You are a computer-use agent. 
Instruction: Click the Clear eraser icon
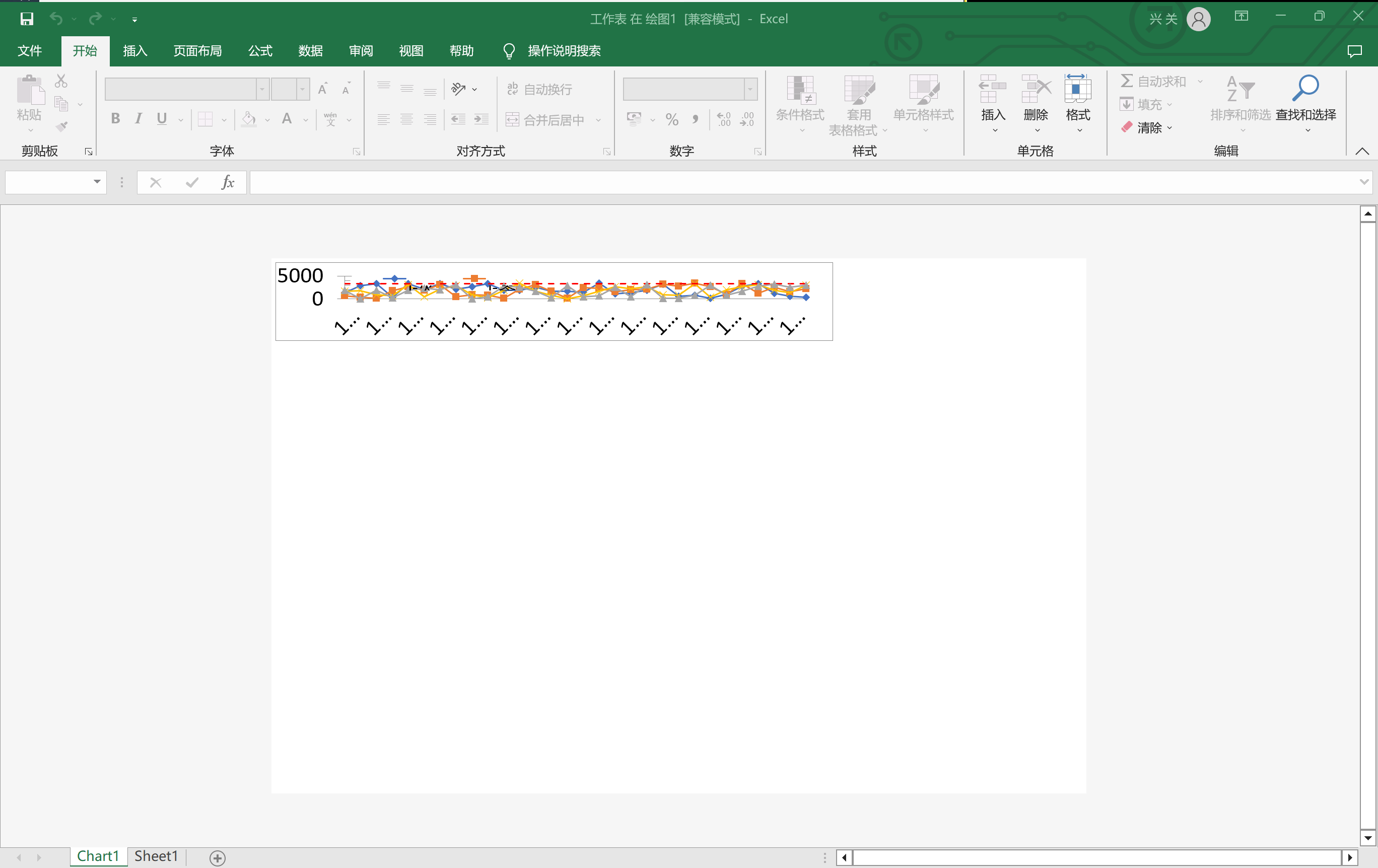(1127, 127)
